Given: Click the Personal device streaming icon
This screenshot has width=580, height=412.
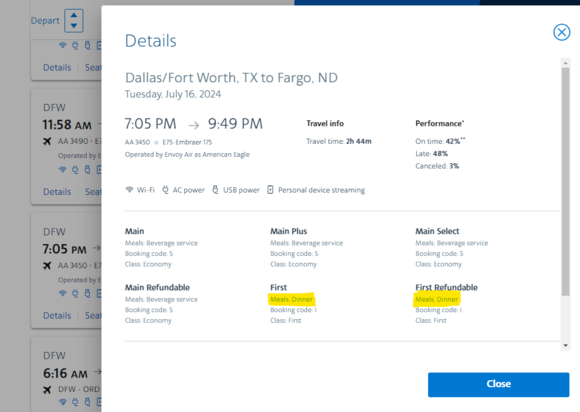Looking at the screenshot, I should pos(270,190).
